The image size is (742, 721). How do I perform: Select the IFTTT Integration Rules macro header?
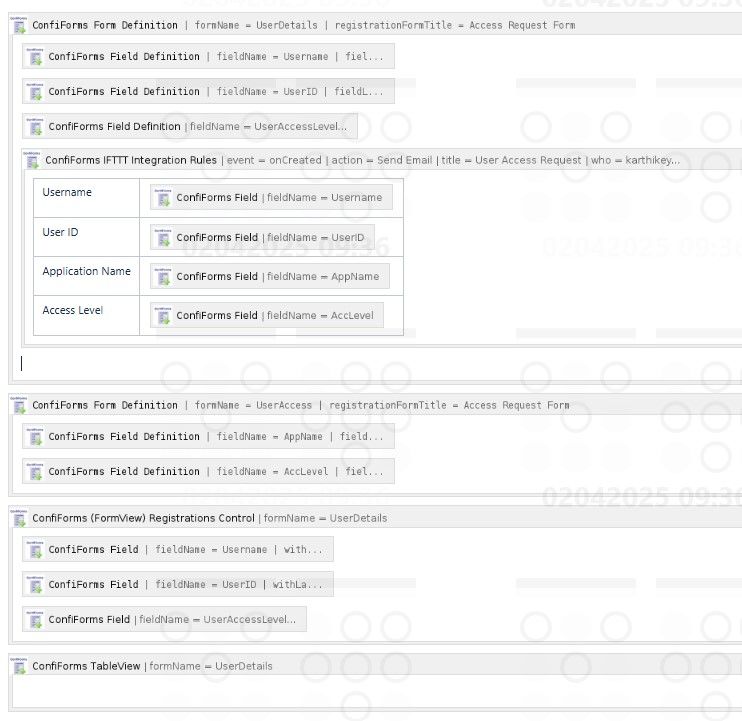(x=382, y=160)
